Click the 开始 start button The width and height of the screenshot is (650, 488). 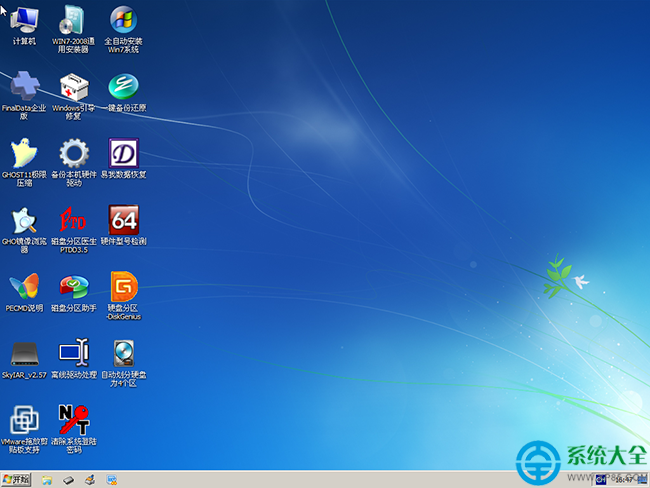click(x=16, y=480)
